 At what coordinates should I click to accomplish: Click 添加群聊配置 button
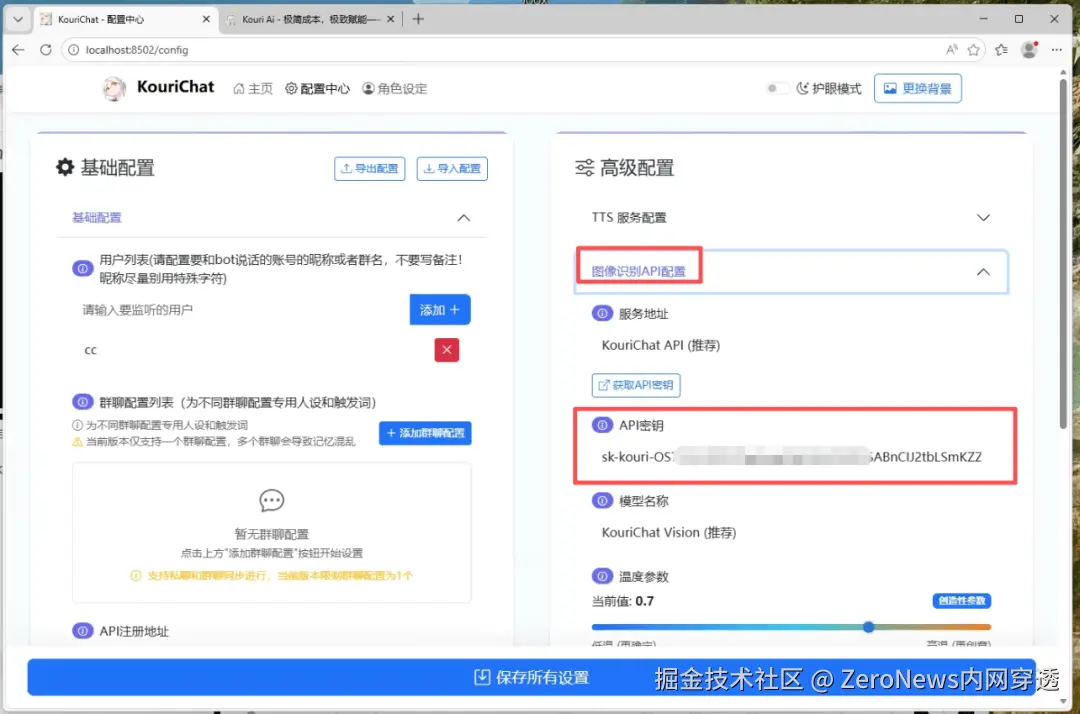tap(425, 433)
